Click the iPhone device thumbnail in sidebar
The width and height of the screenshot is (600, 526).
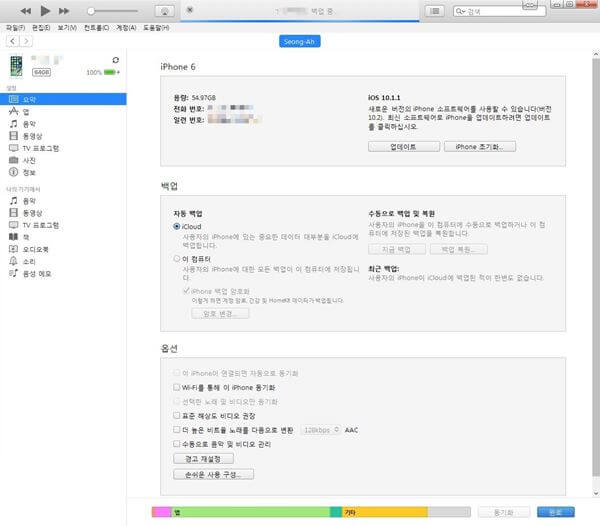tap(16, 65)
